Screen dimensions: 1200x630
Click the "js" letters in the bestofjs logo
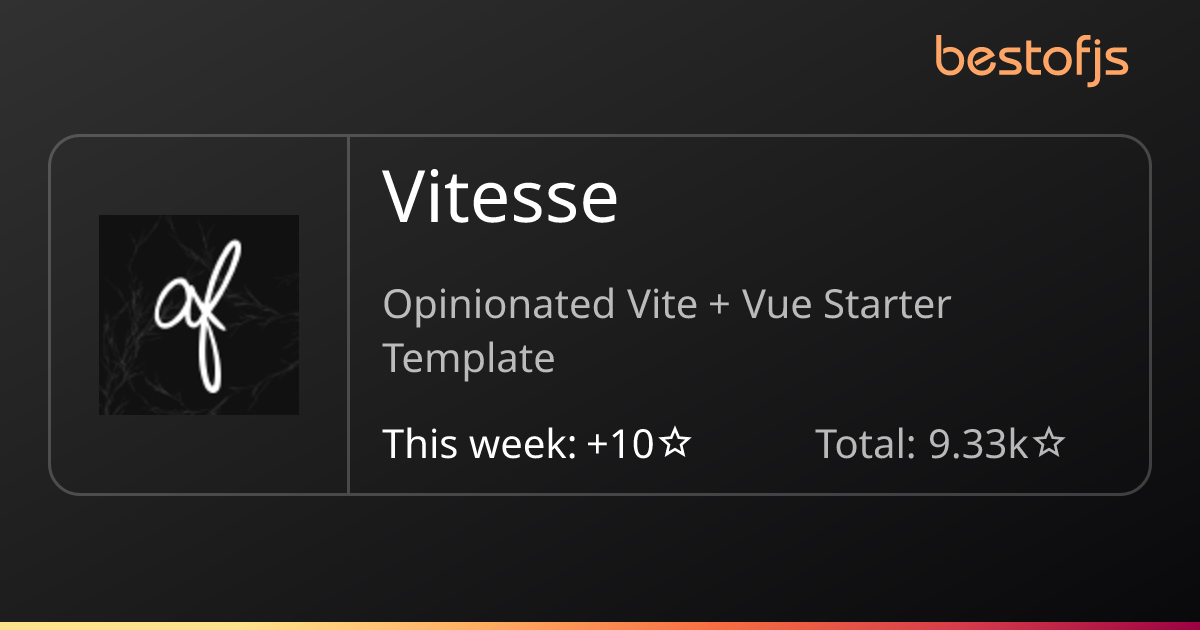point(1109,60)
